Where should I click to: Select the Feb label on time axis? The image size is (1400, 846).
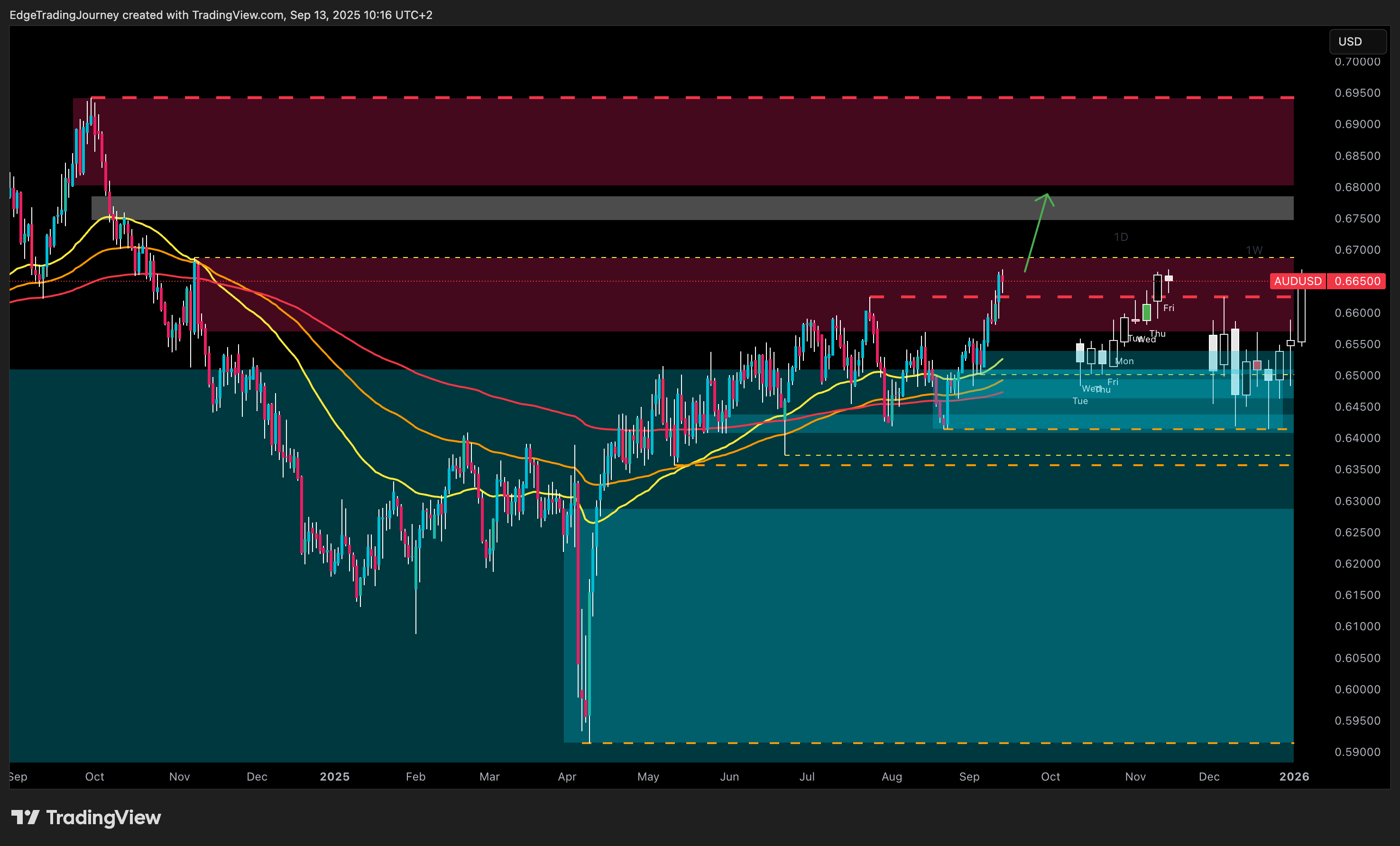point(415,776)
